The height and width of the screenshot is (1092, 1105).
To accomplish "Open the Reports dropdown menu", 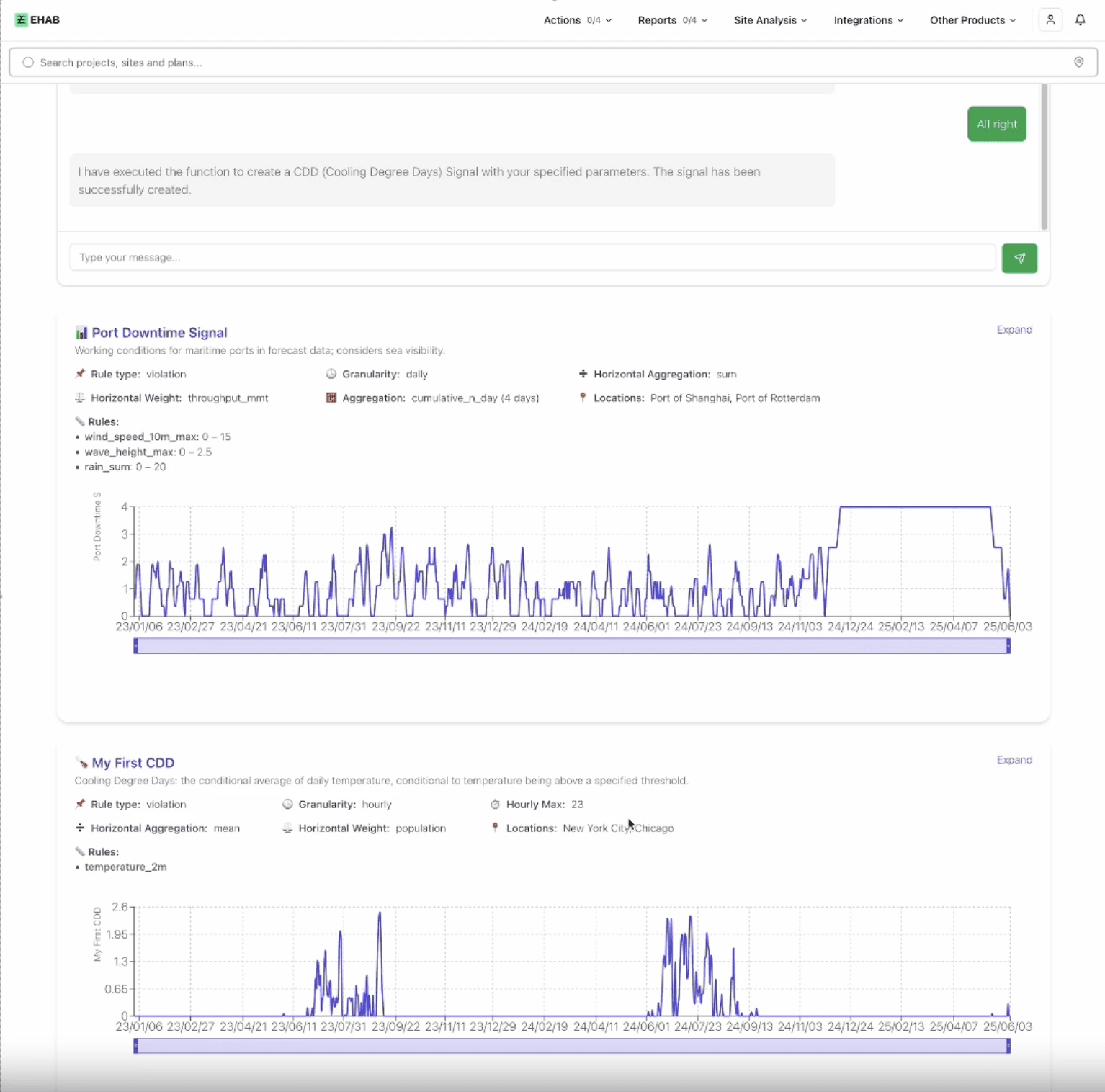I will pyautogui.click(x=672, y=20).
